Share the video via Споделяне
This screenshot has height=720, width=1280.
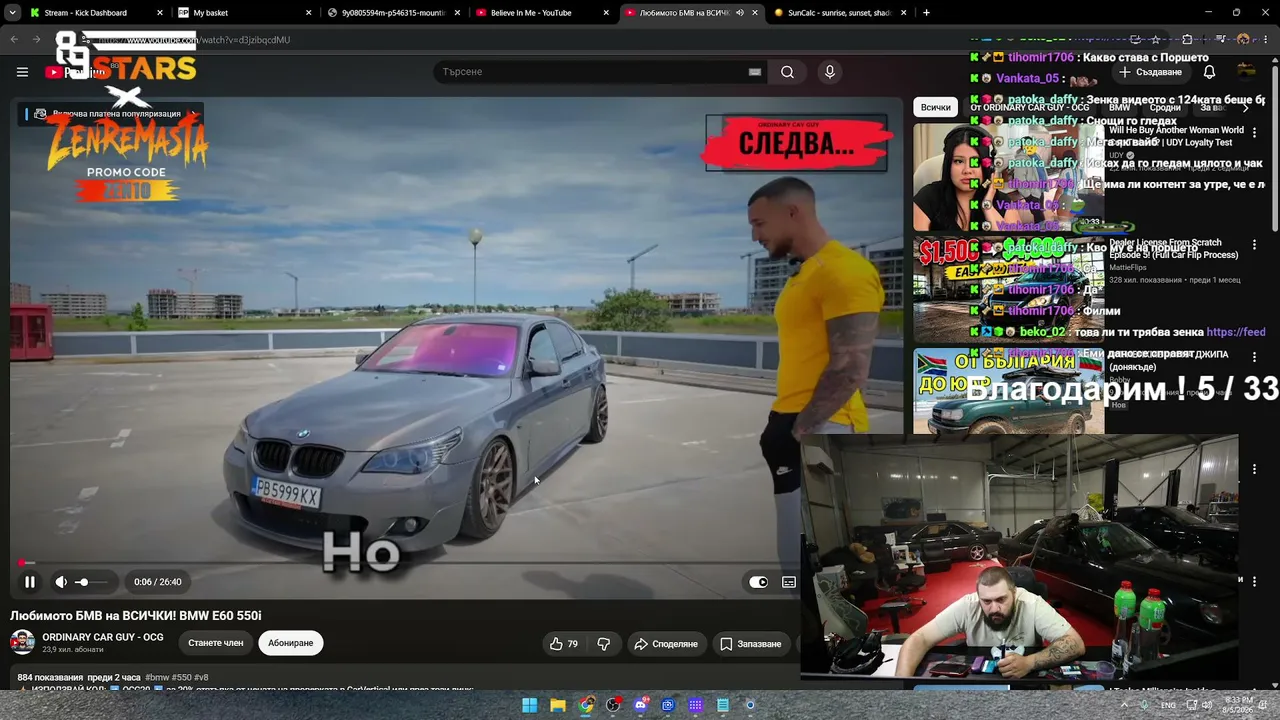(x=666, y=644)
